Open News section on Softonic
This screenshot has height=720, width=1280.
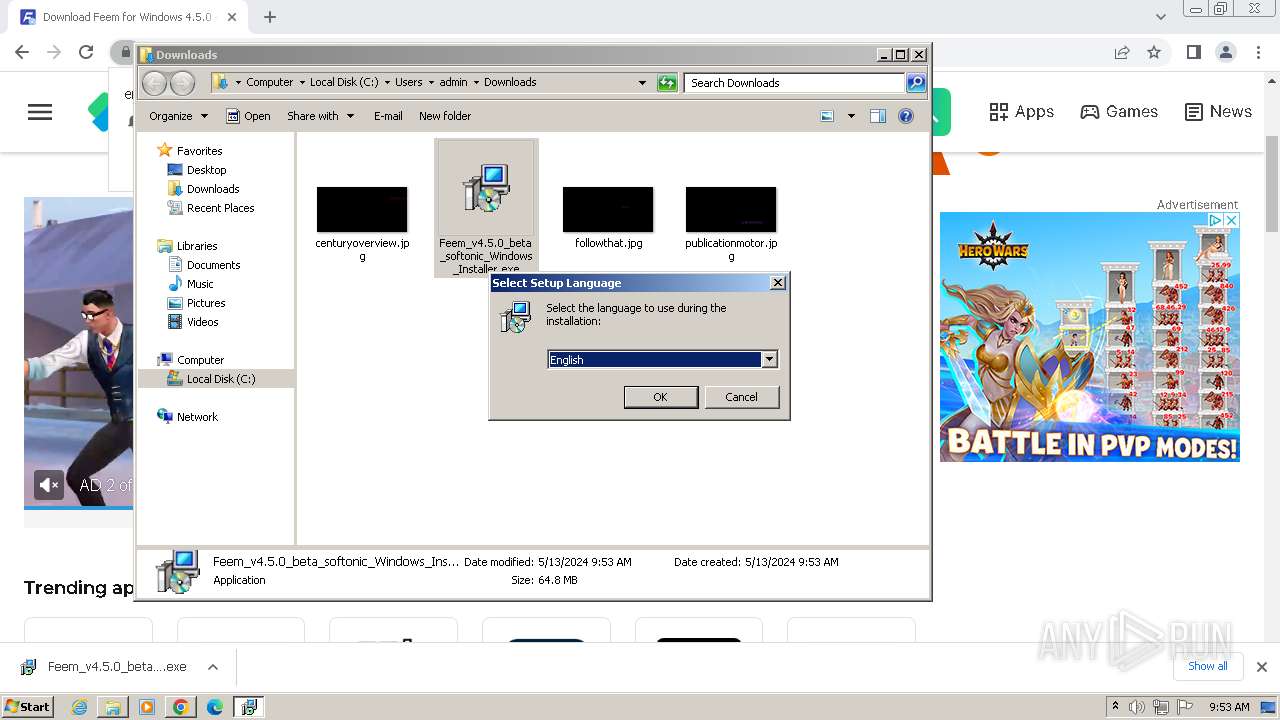(1218, 112)
